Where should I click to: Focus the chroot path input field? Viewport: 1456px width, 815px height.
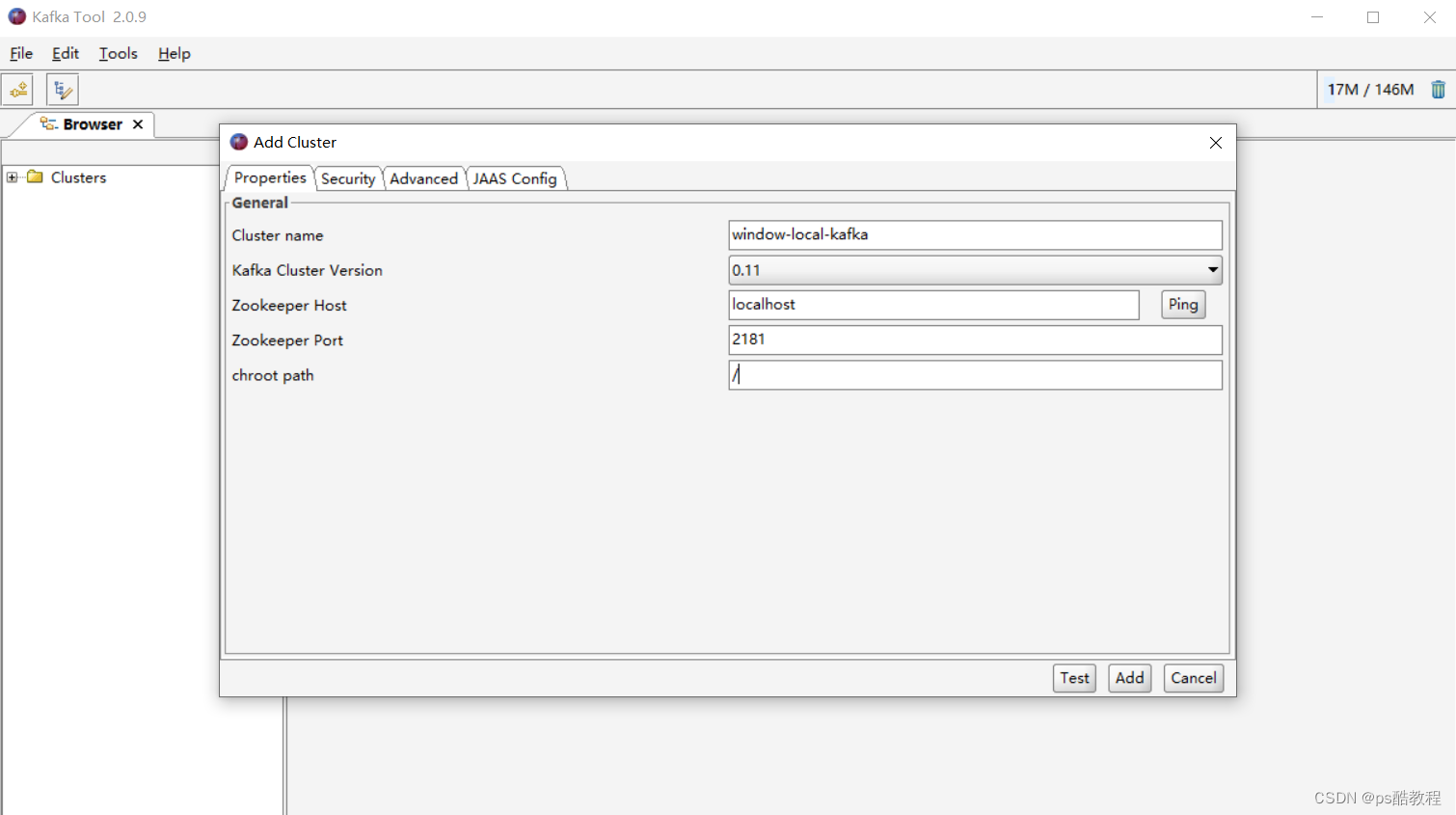click(x=976, y=375)
